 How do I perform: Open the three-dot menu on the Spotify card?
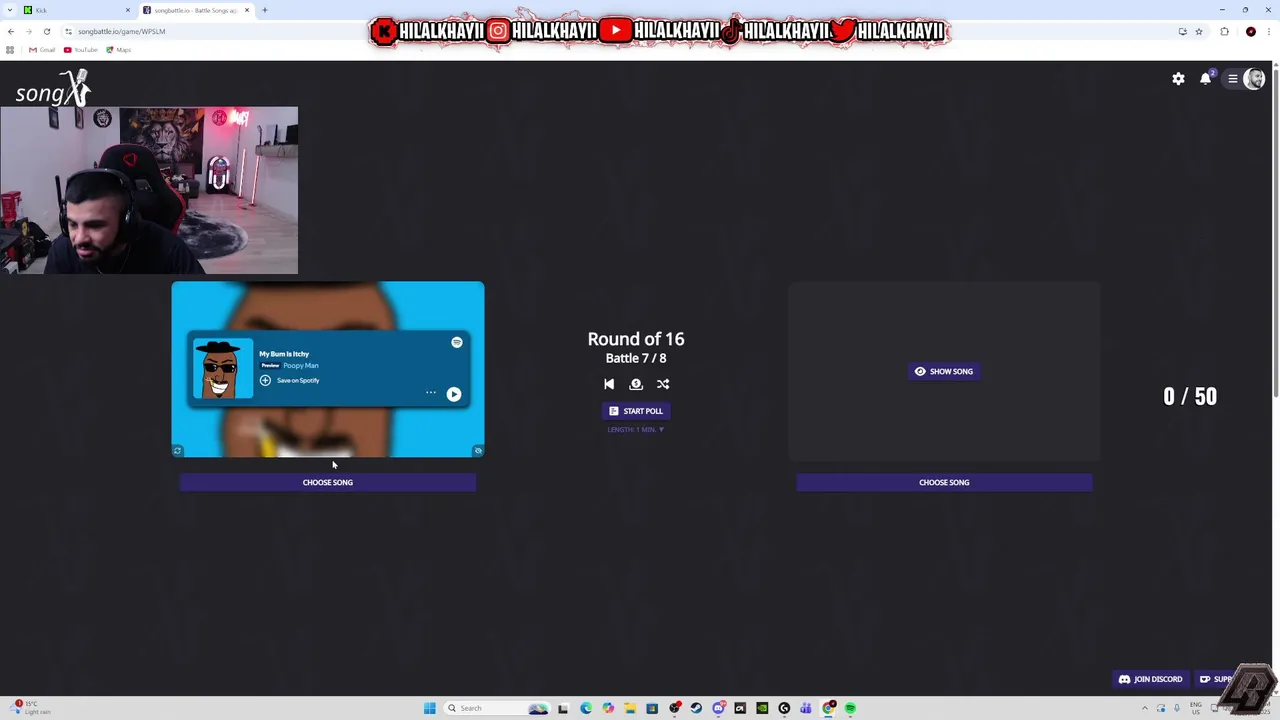tap(431, 393)
